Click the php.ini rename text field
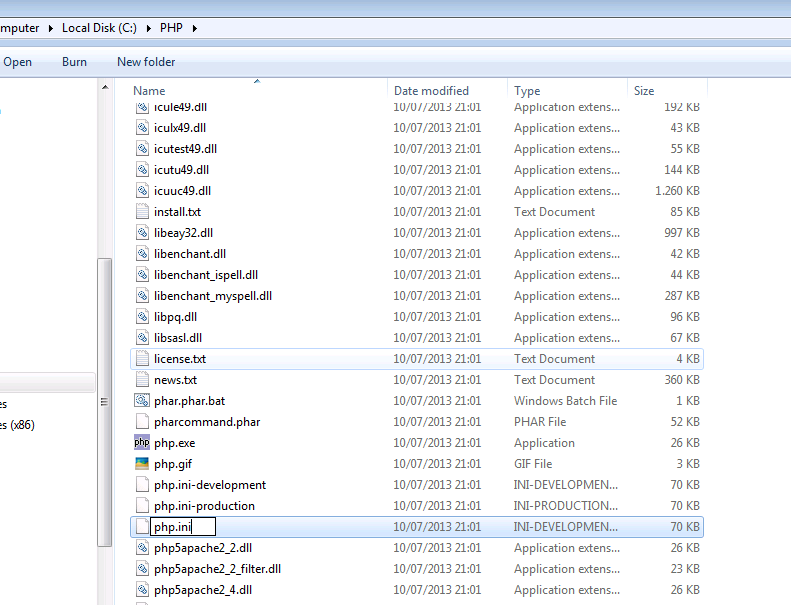This screenshot has height=605, width=791. (x=183, y=527)
